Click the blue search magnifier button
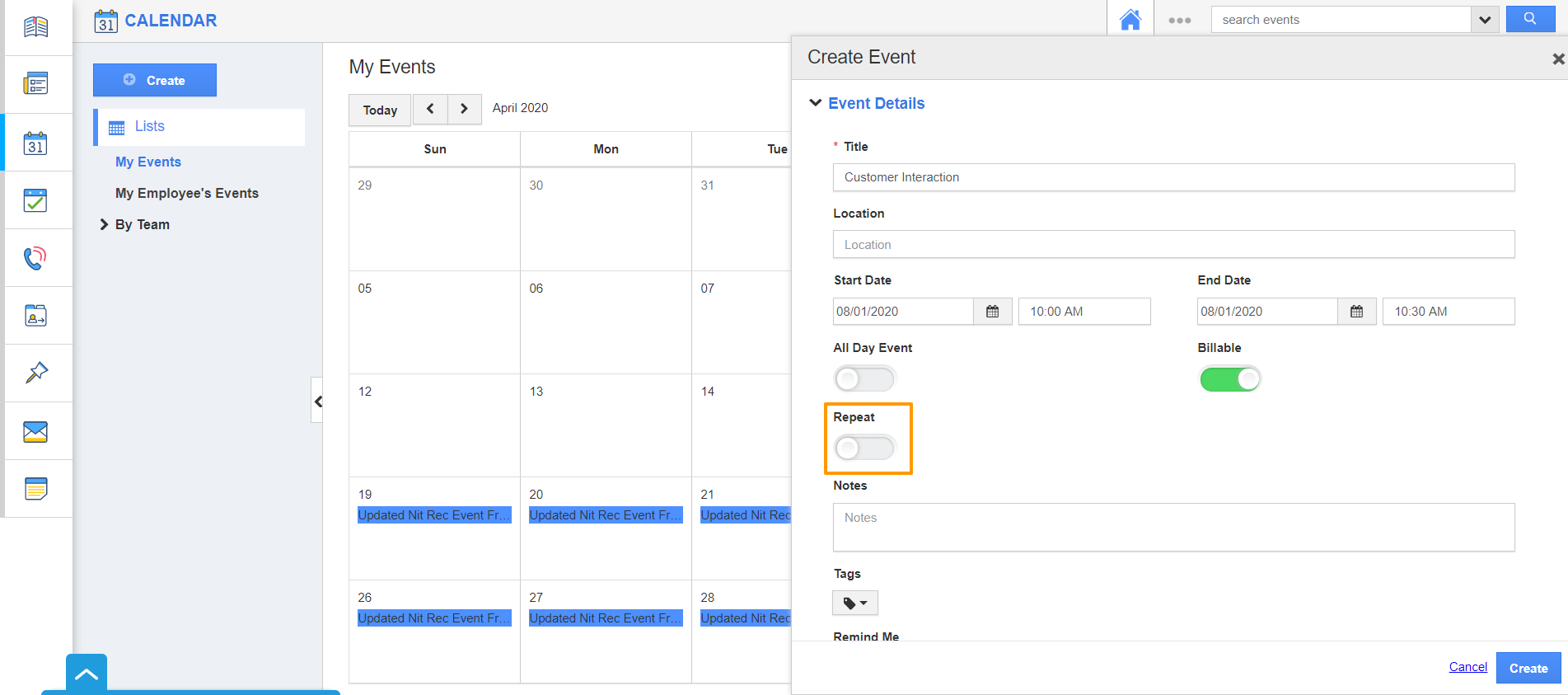This screenshot has height=695, width=1568. (1529, 19)
